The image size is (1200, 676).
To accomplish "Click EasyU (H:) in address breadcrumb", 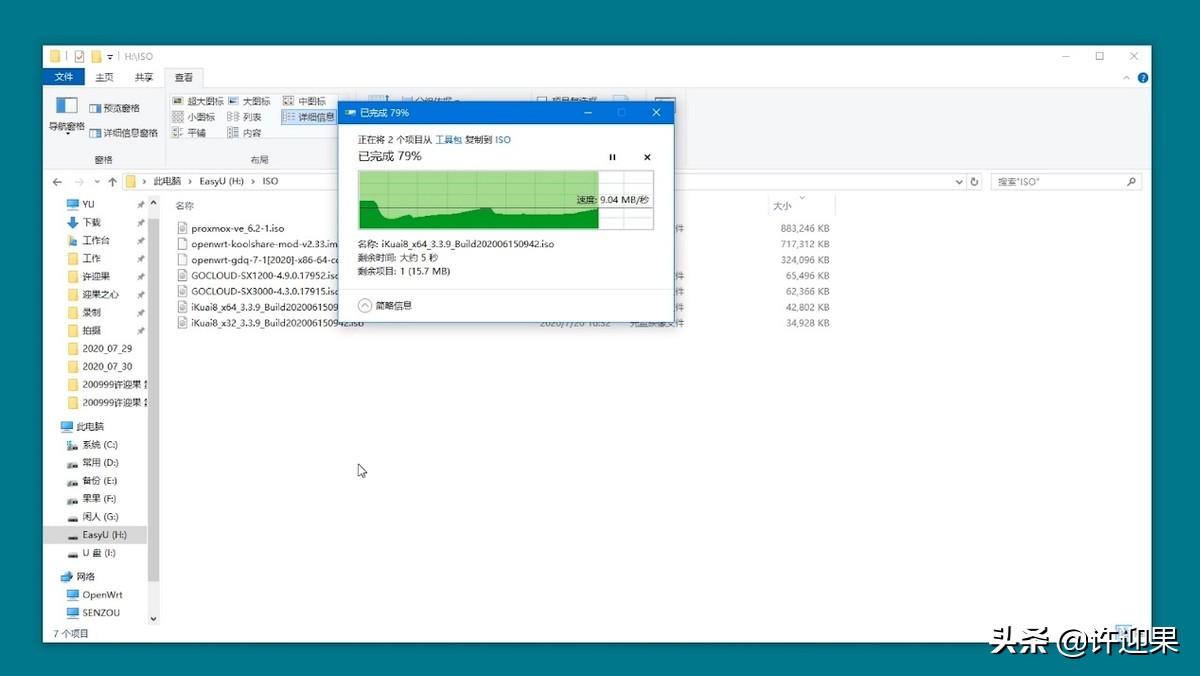I will click(x=221, y=182).
